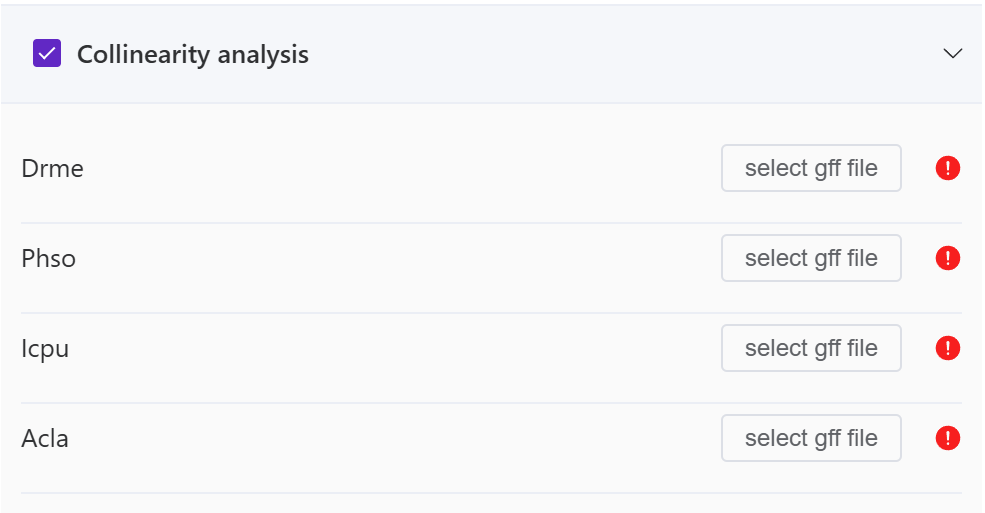Click blank space in the Drme row
Screen dimensions: 985x513
(x=400, y=168)
